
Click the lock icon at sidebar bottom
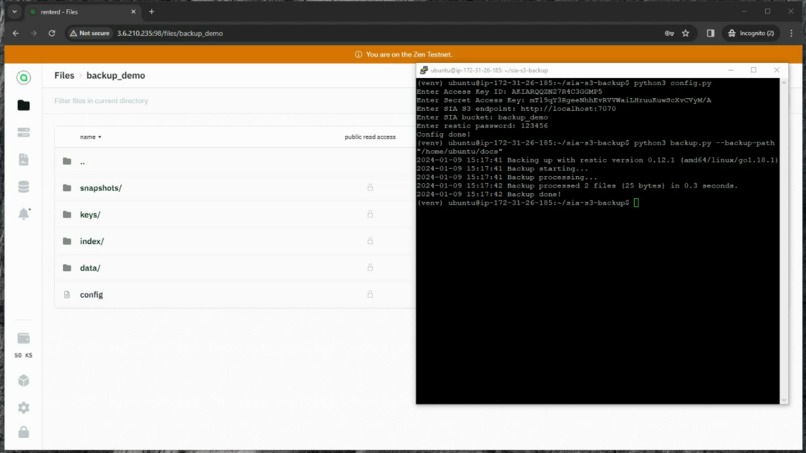23,432
